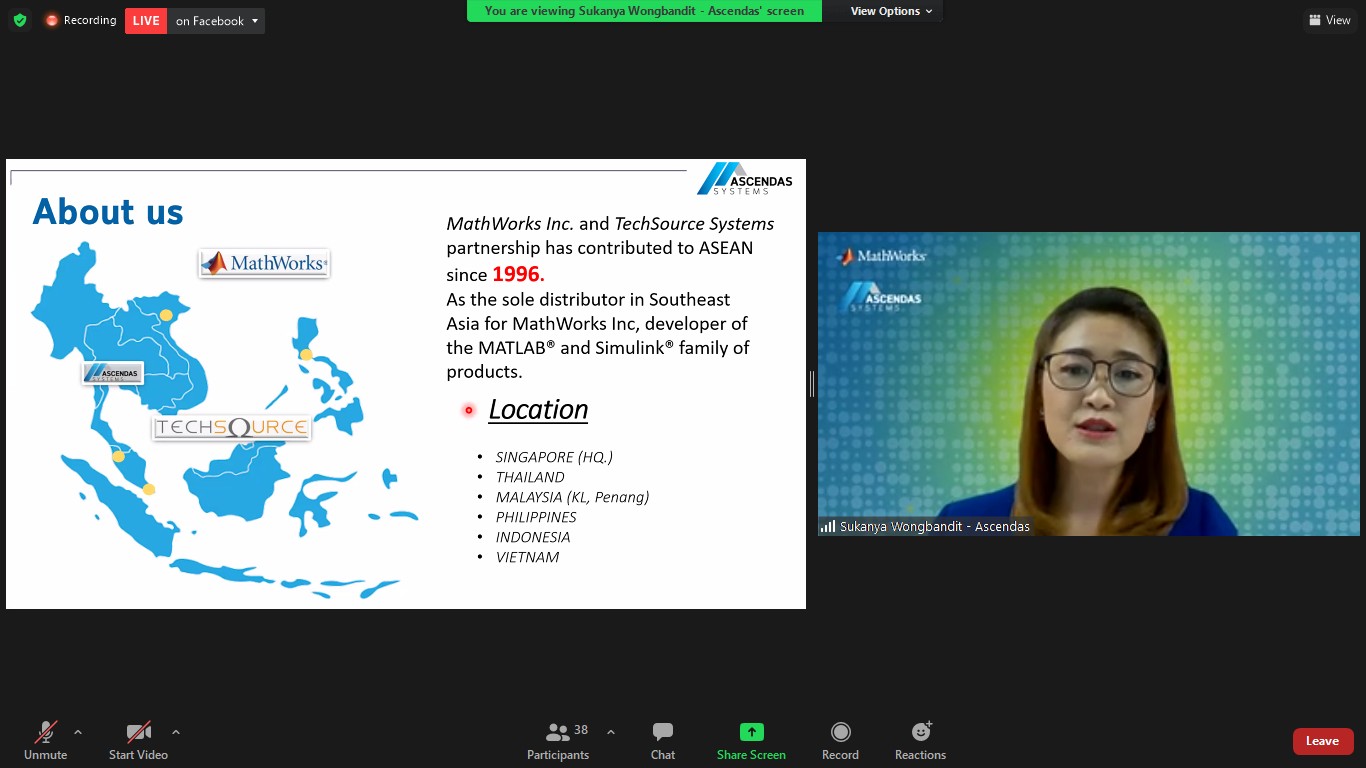This screenshot has height=768, width=1366.
Task: Click the Ascendas Systems logo at slide's top-right
Action: (x=745, y=179)
